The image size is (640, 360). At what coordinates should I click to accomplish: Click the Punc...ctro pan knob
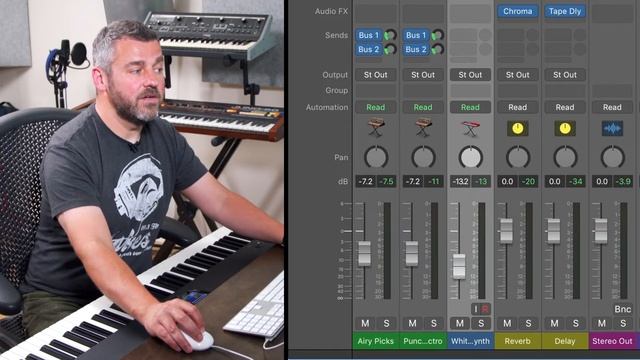(423, 157)
